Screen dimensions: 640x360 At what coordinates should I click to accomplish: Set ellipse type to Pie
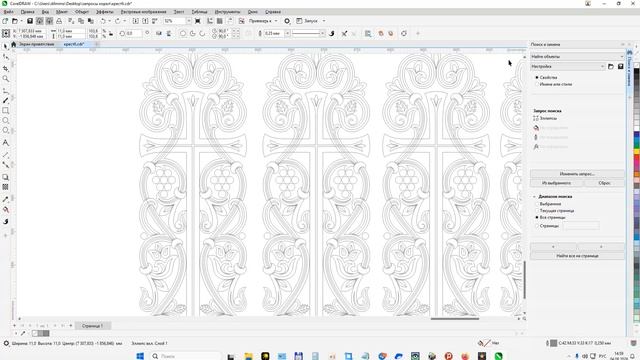coord(193,33)
